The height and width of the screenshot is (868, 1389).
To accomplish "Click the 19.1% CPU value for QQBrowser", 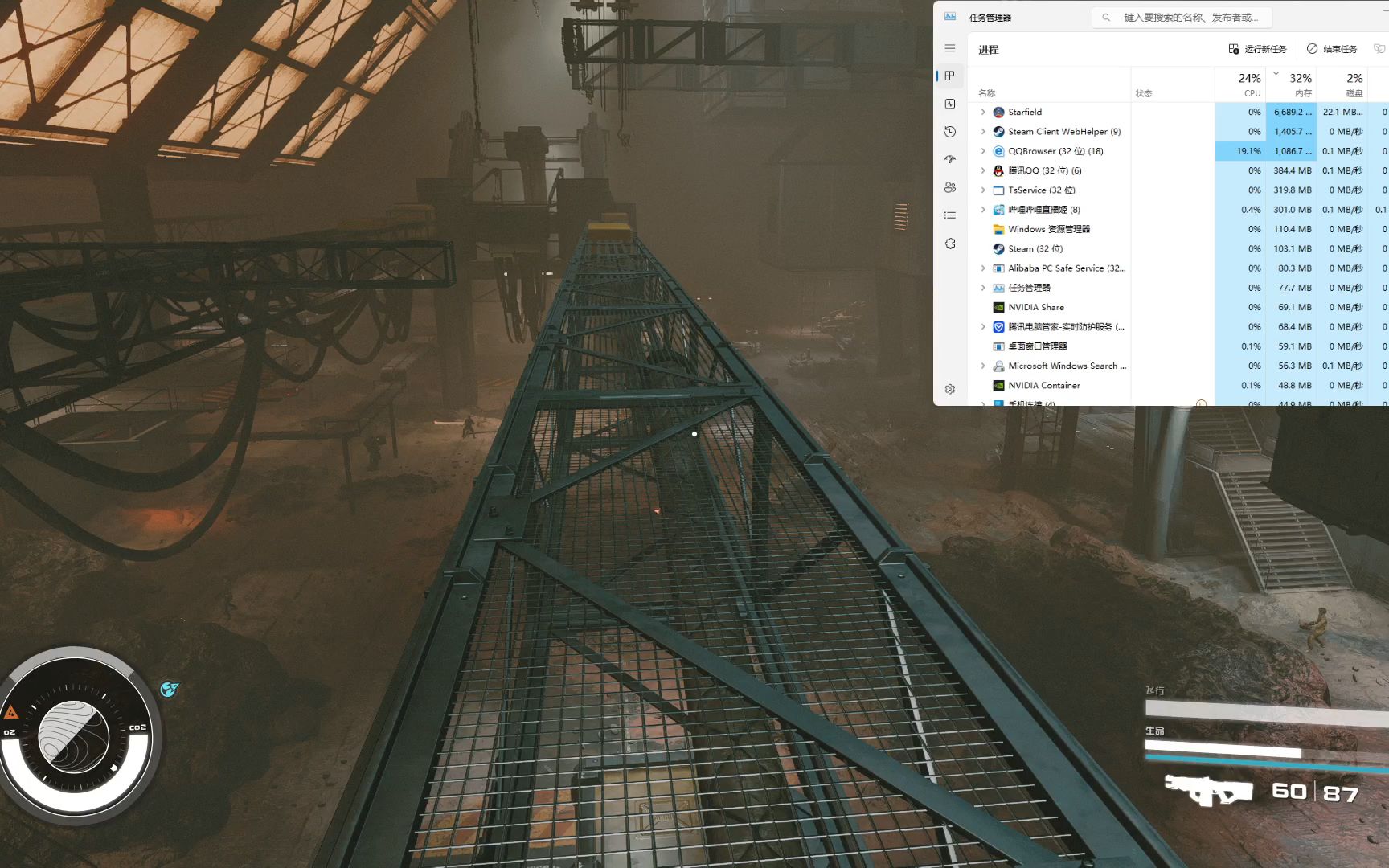I will coord(1248,151).
